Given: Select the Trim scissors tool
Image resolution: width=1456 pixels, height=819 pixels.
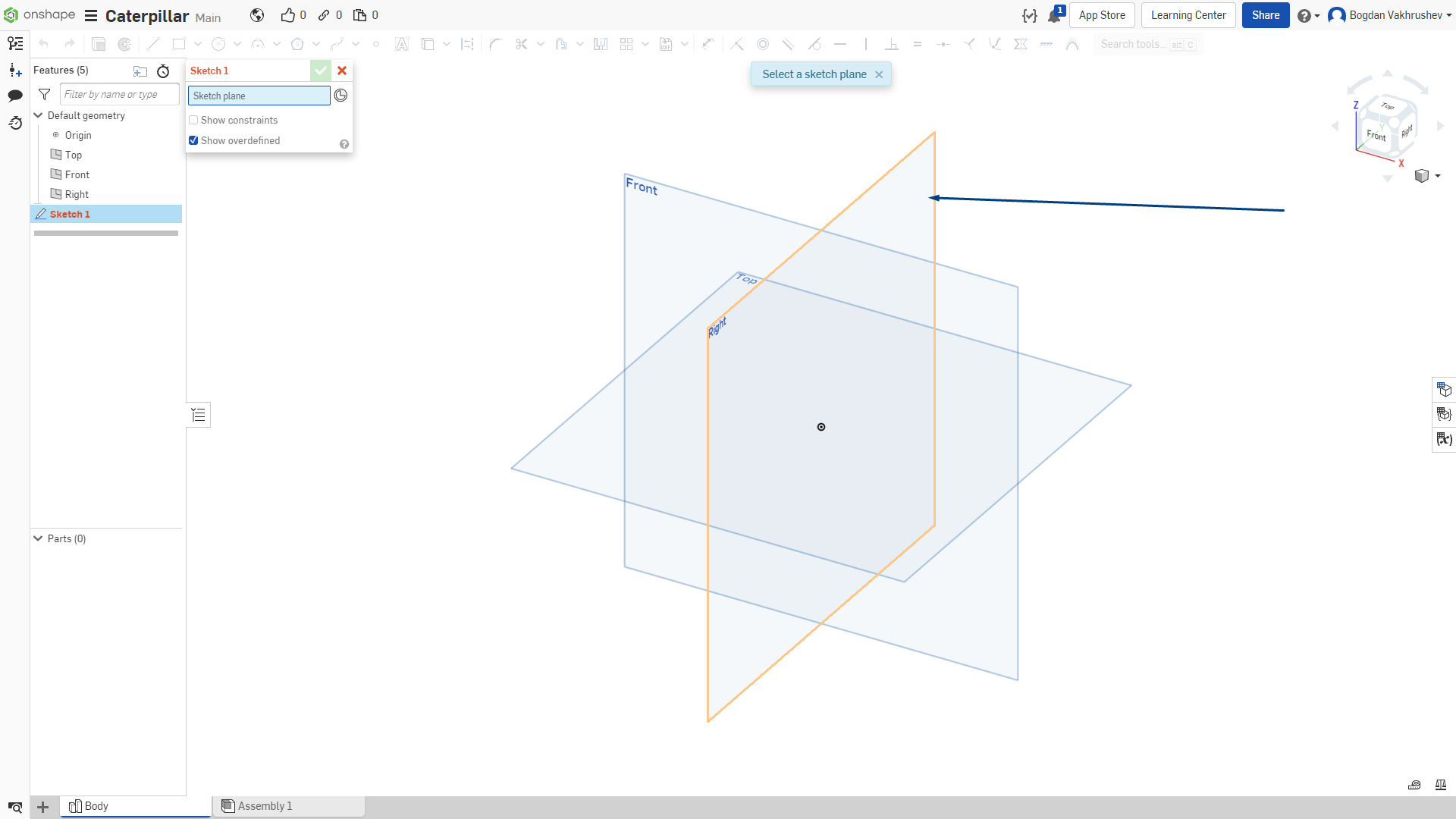Looking at the screenshot, I should click(521, 44).
